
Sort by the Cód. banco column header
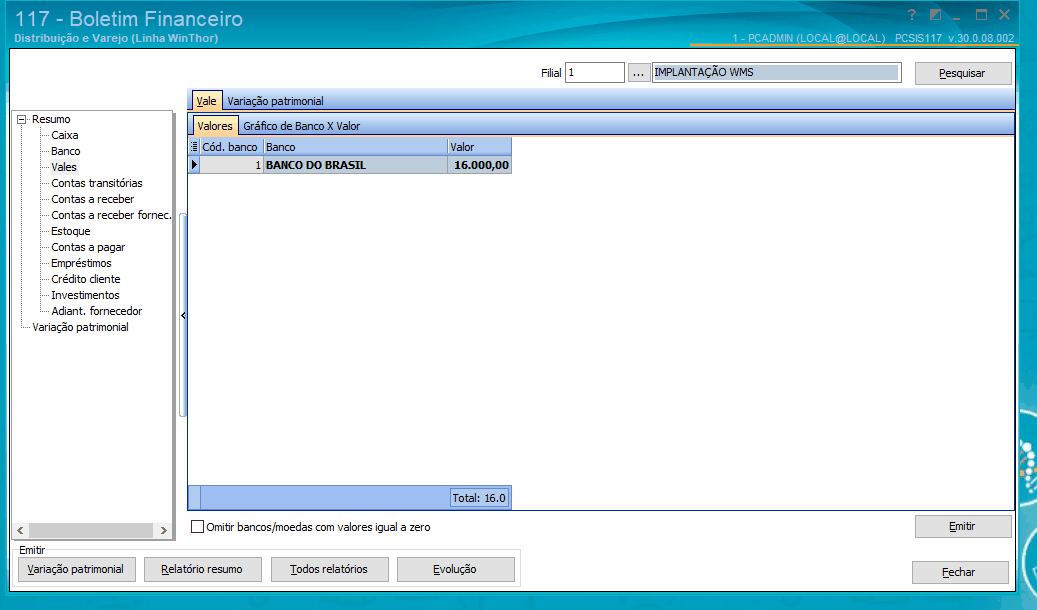pyautogui.click(x=231, y=147)
